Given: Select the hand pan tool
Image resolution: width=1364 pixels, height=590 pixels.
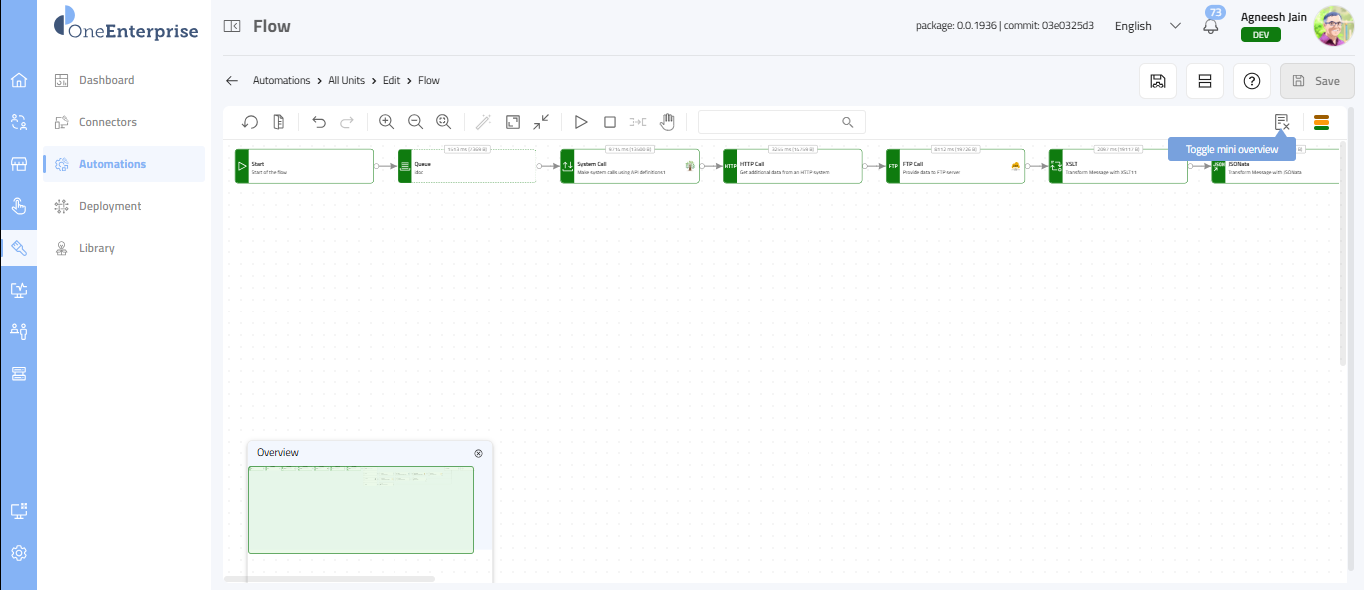Looking at the screenshot, I should 667,122.
